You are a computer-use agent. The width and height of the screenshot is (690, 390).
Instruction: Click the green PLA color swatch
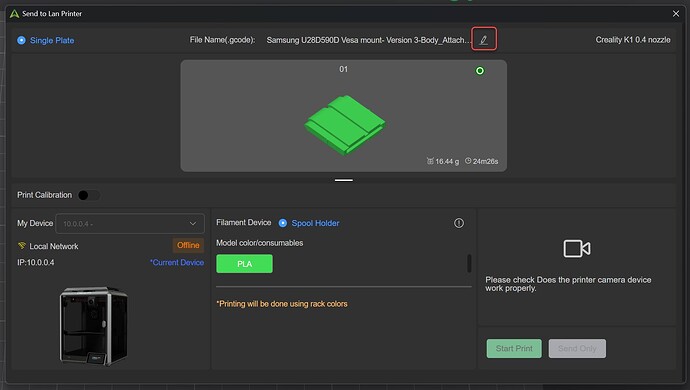(244, 264)
